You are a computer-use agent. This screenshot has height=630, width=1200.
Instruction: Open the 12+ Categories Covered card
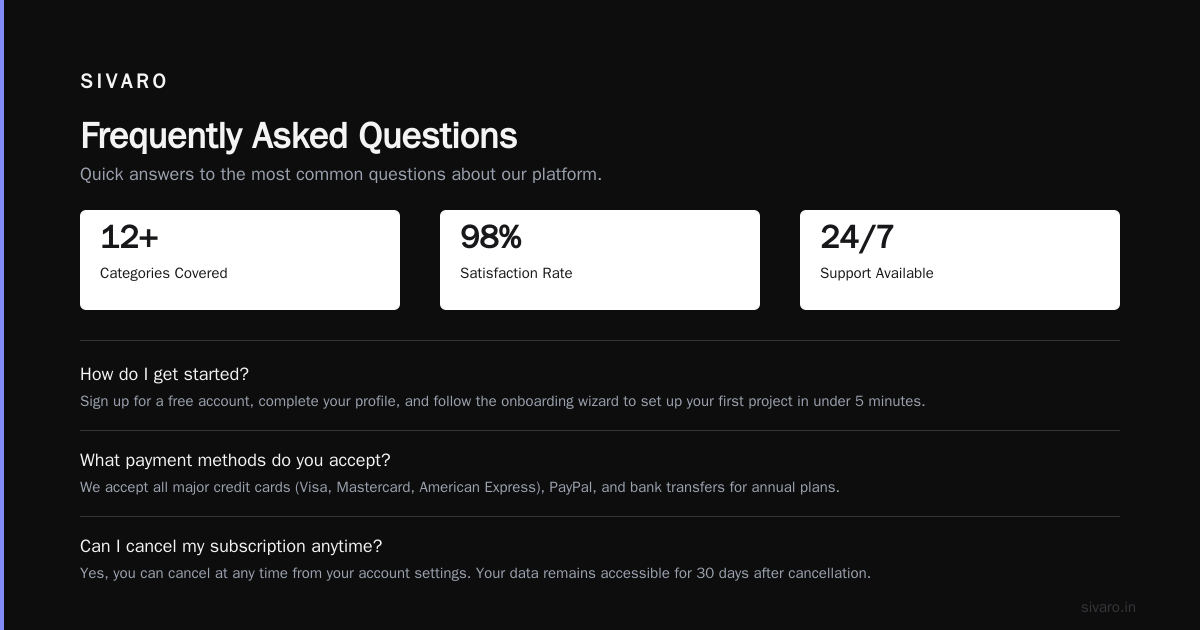point(240,260)
